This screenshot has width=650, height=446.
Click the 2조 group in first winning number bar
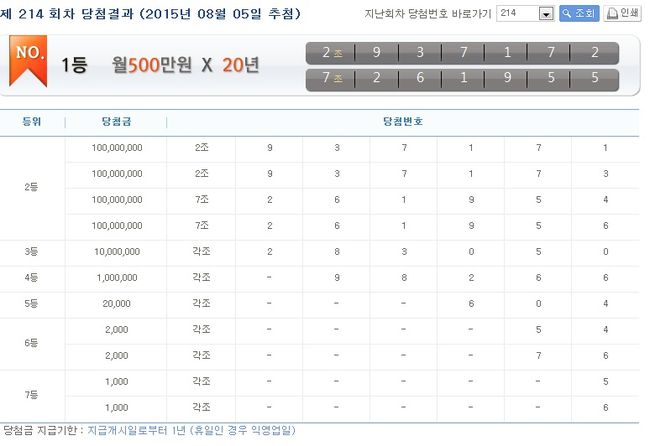332,52
